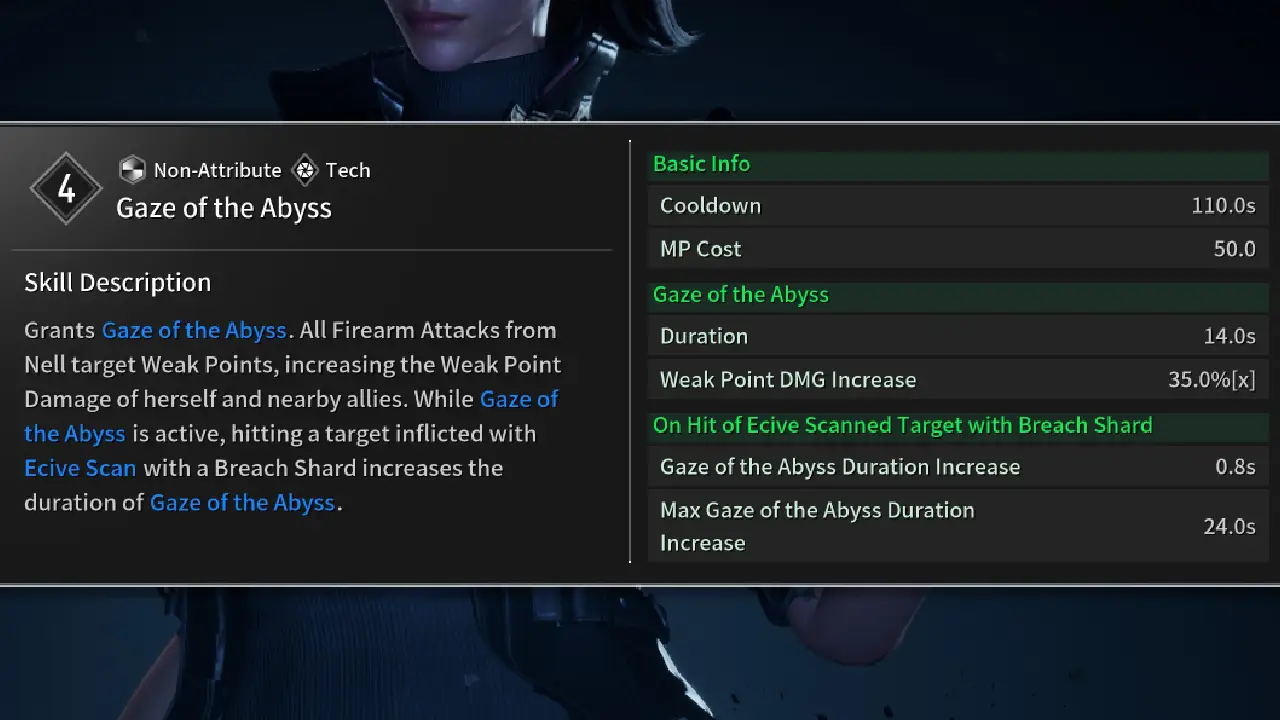Click the diamond skill level 4 emblem
This screenshot has height=720, width=1280.
click(x=66, y=188)
